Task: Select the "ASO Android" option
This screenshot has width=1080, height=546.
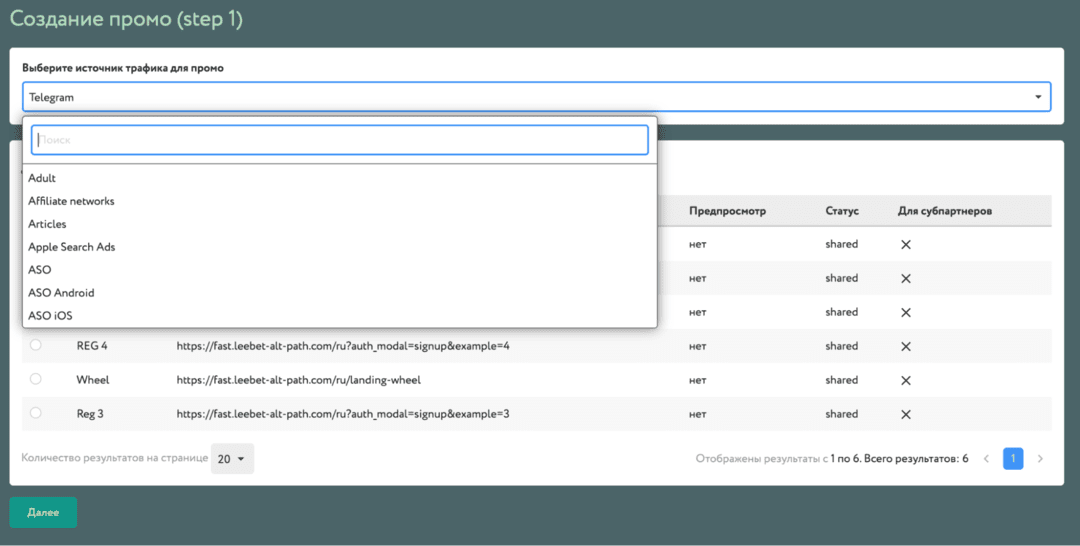Action: coord(61,293)
